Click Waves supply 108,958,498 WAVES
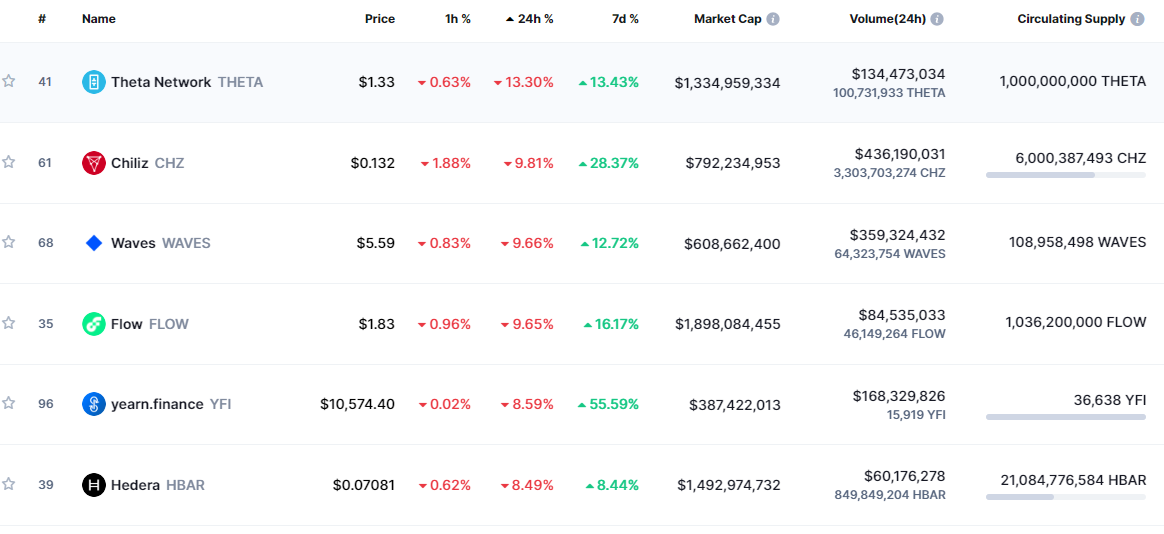 coord(1077,242)
